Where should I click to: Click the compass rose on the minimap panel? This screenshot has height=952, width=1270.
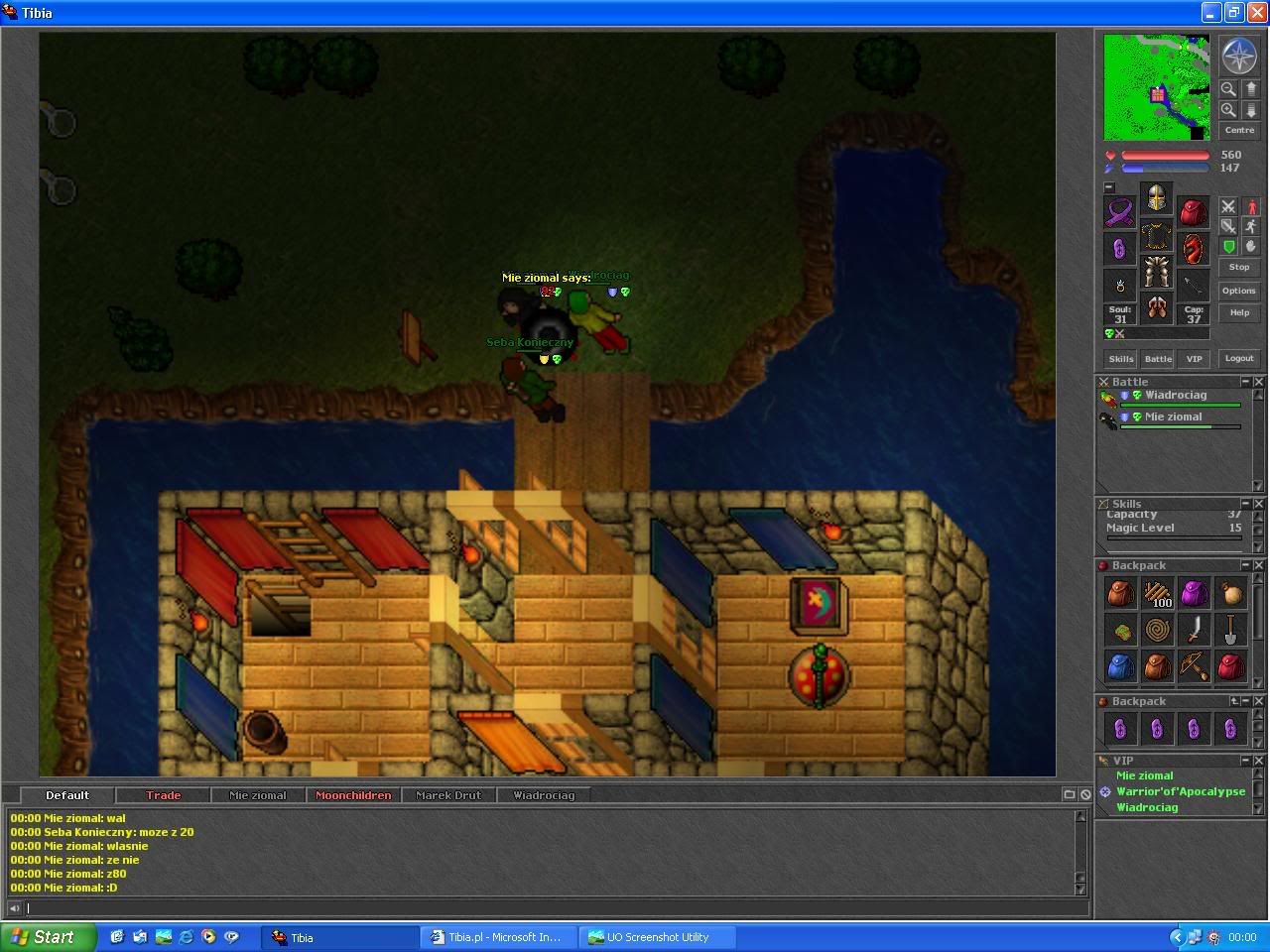pyautogui.click(x=1239, y=57)
